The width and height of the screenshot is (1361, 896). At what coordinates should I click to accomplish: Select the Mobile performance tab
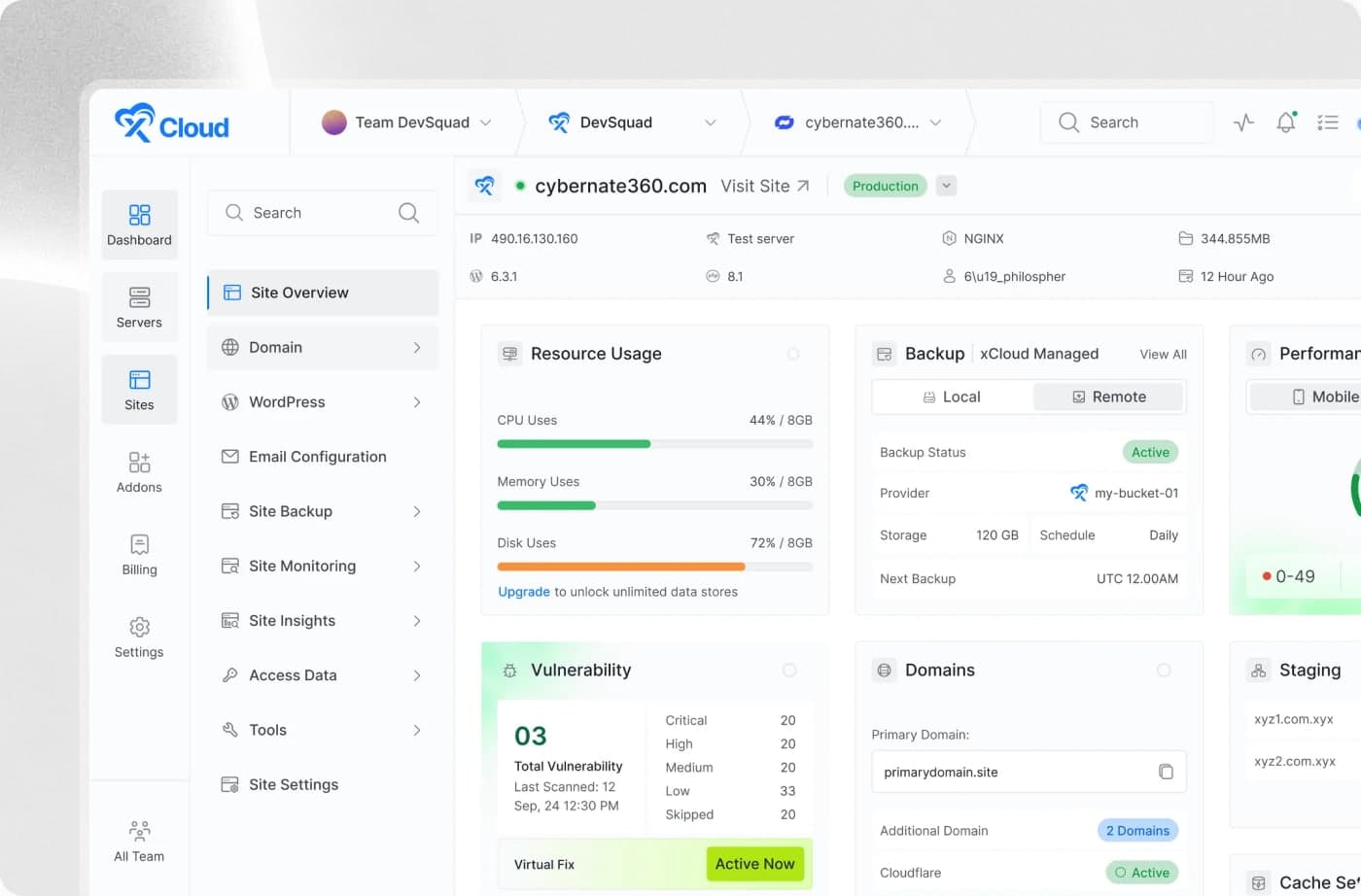[x=1324, y=396]
